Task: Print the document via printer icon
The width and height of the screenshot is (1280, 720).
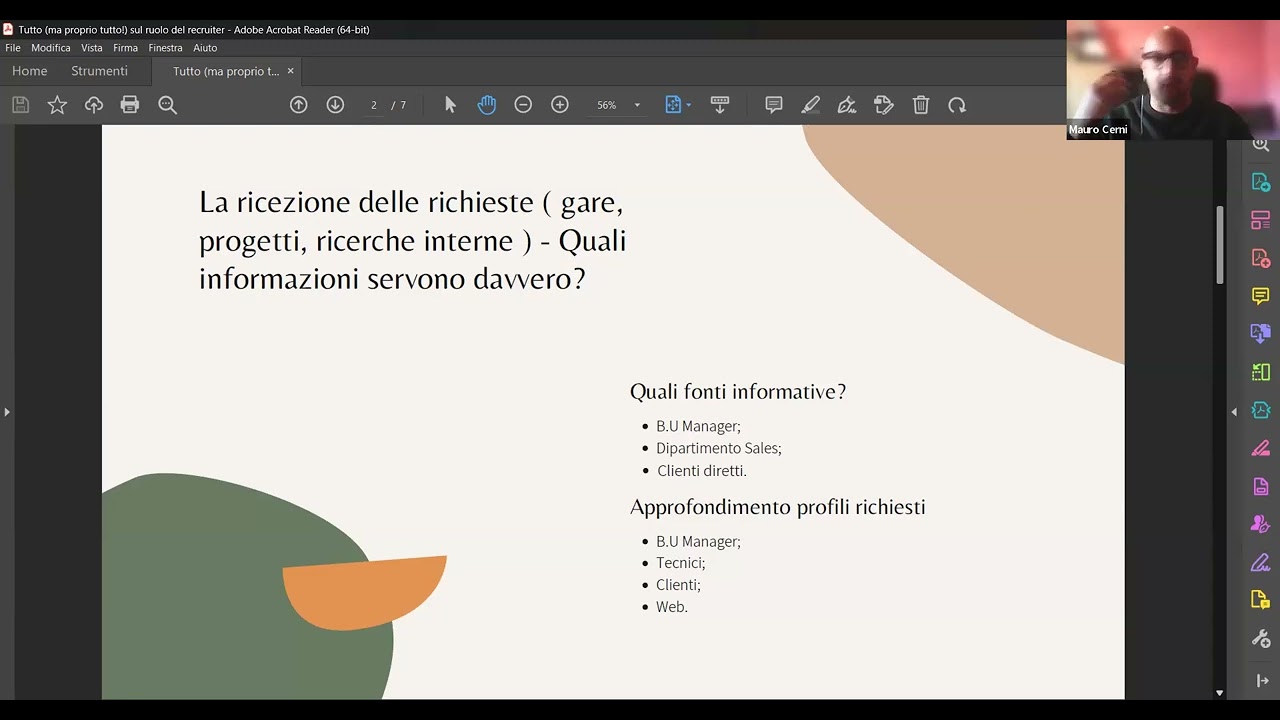Action: [x=130, y=105]
